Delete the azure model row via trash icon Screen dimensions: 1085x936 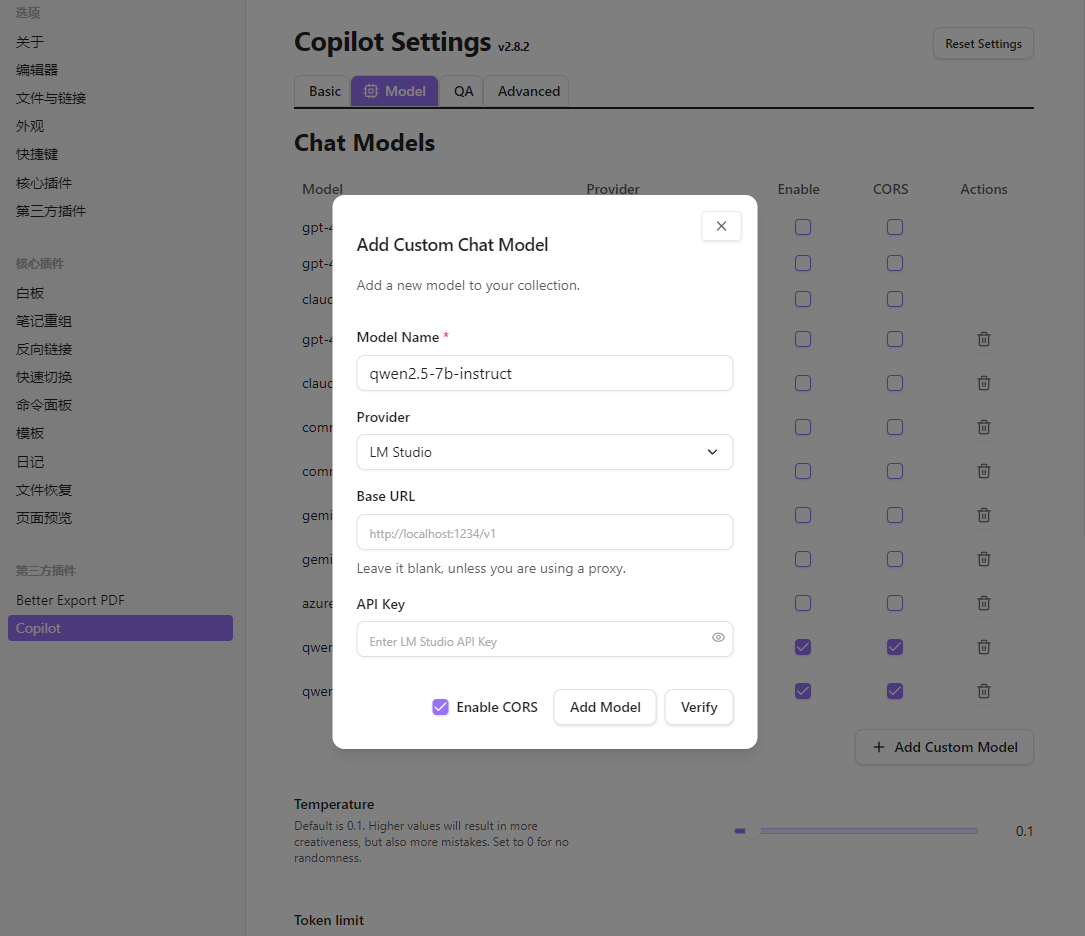pos(984,603)
